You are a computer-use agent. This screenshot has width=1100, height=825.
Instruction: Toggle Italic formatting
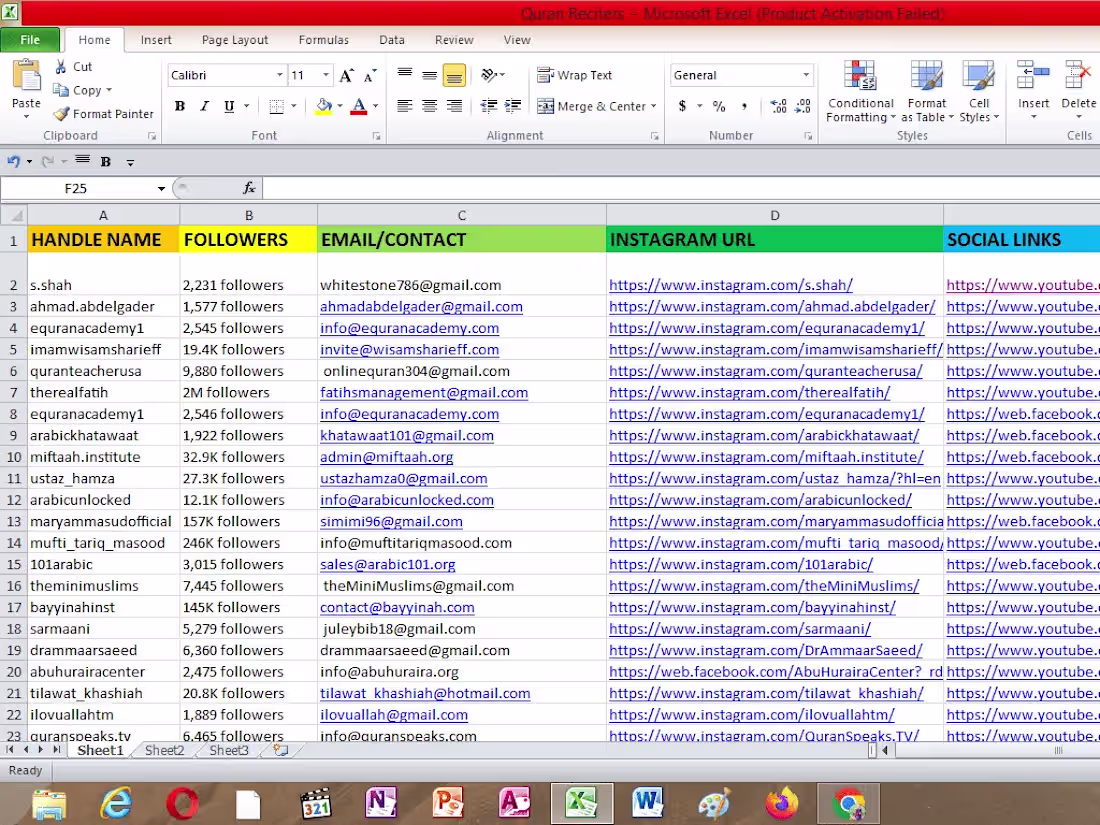click(204, 106)
